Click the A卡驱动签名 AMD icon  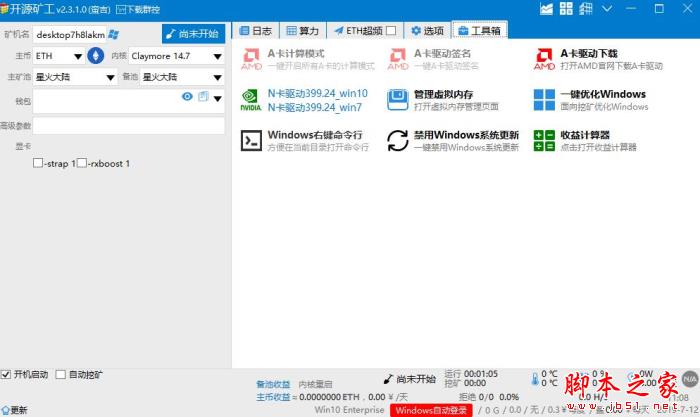398,59
